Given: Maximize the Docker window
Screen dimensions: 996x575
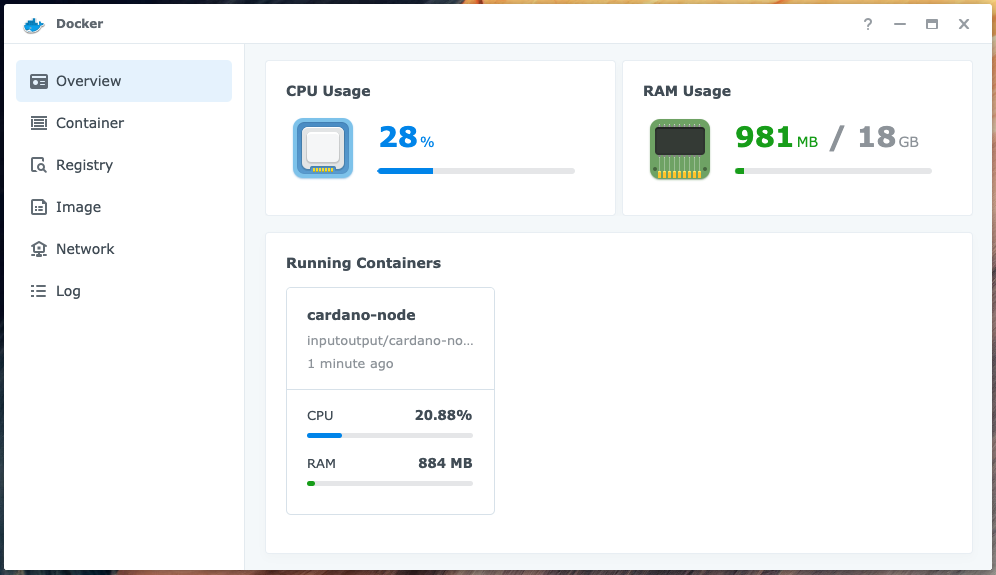Looking at the screenshot, I should pyautogui.click(x=932, y=24).
